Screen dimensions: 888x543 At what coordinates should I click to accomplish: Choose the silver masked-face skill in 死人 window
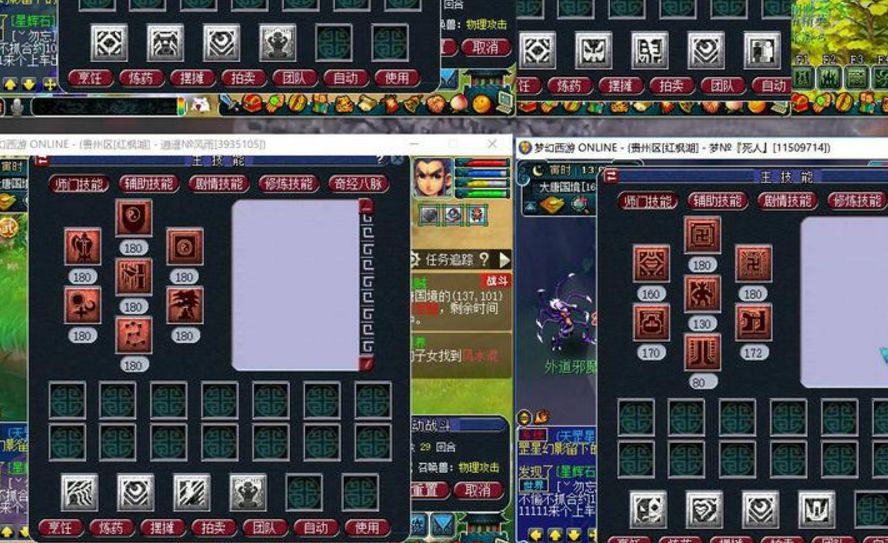coord(648,510)
